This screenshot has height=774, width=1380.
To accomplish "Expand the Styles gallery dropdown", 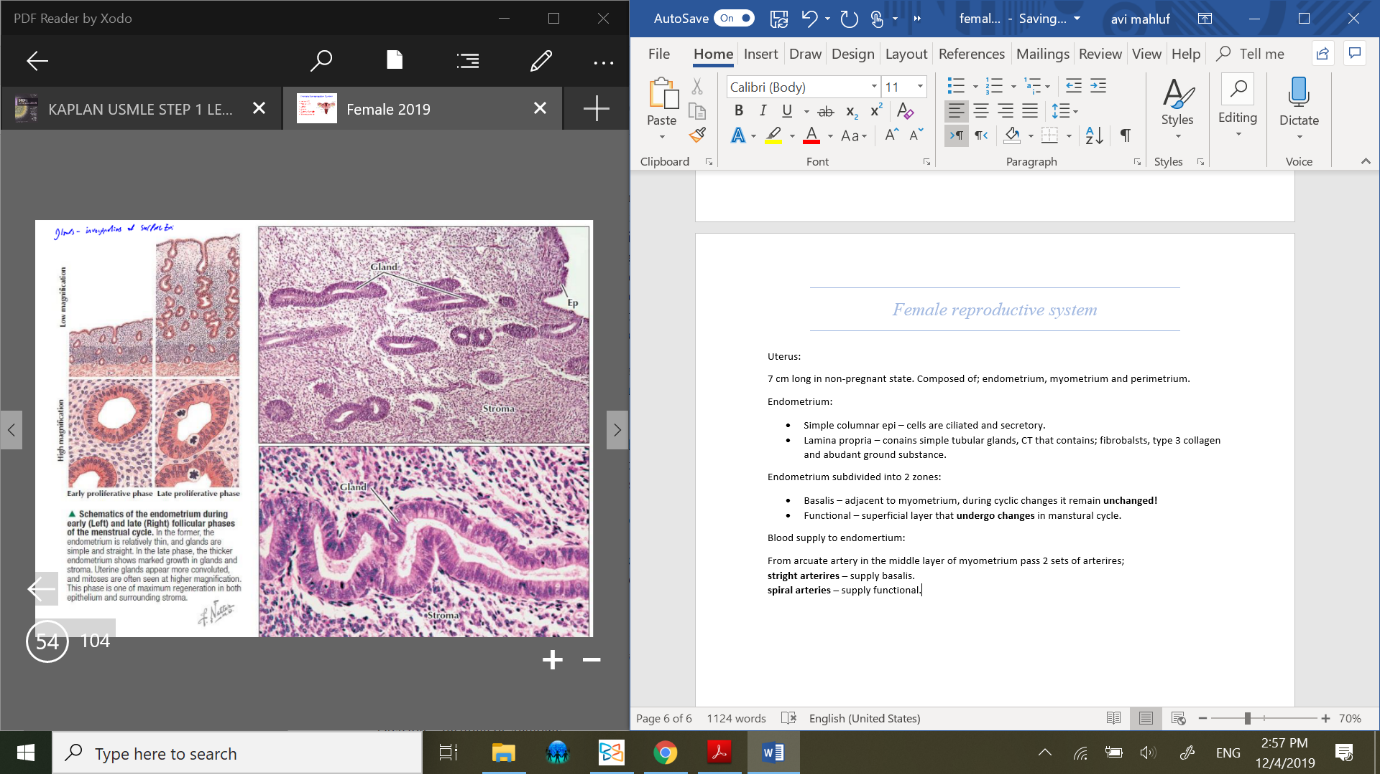I will pyautogui.click(x=1177, y=104).
